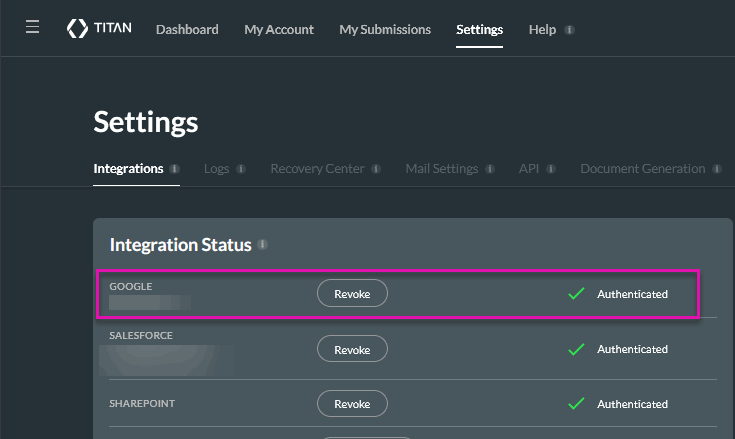
Task: Click green checkmark in SharePoint row
Action: [x=576, y=403]
